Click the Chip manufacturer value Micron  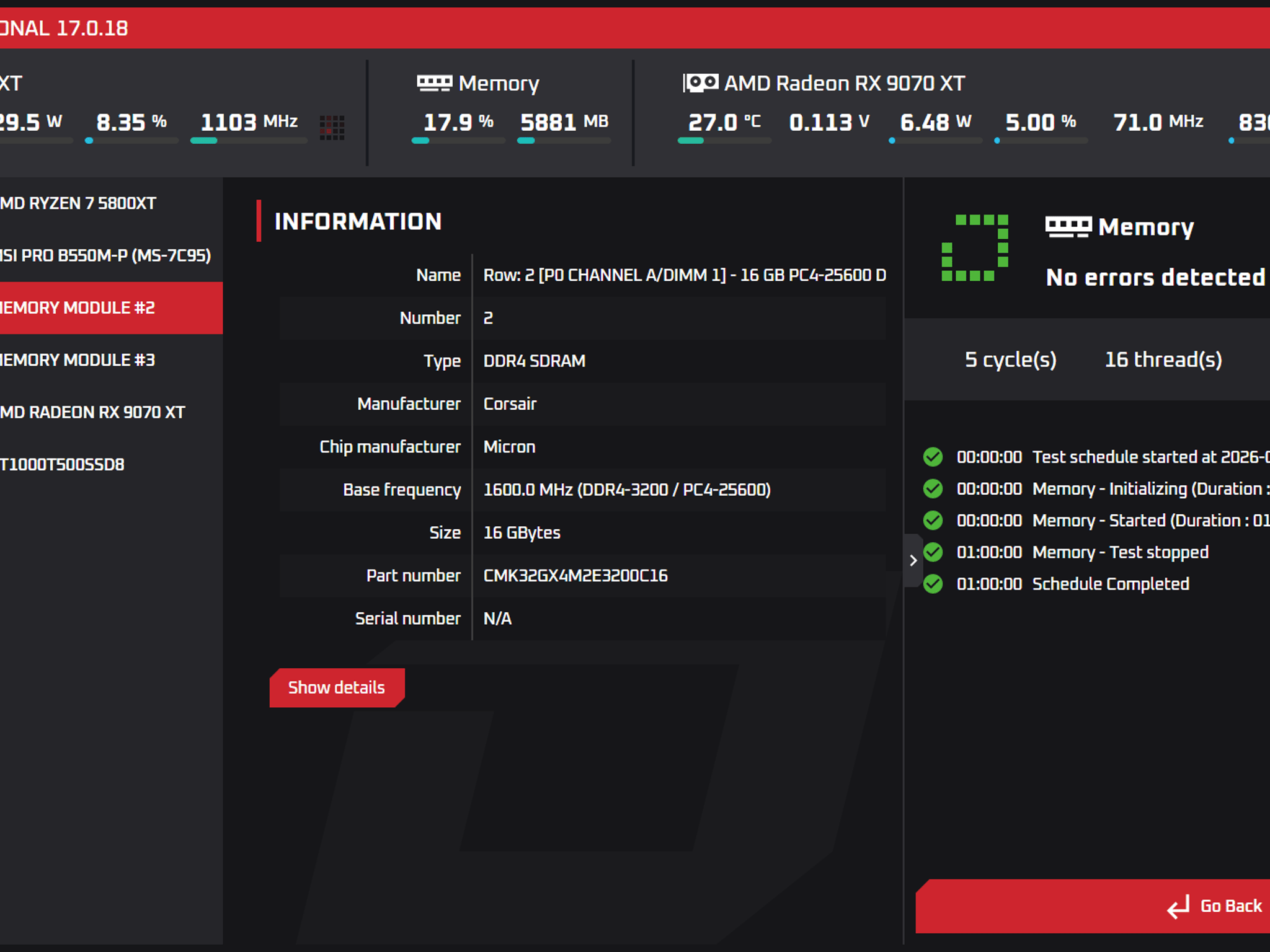[x=509, y=447]
